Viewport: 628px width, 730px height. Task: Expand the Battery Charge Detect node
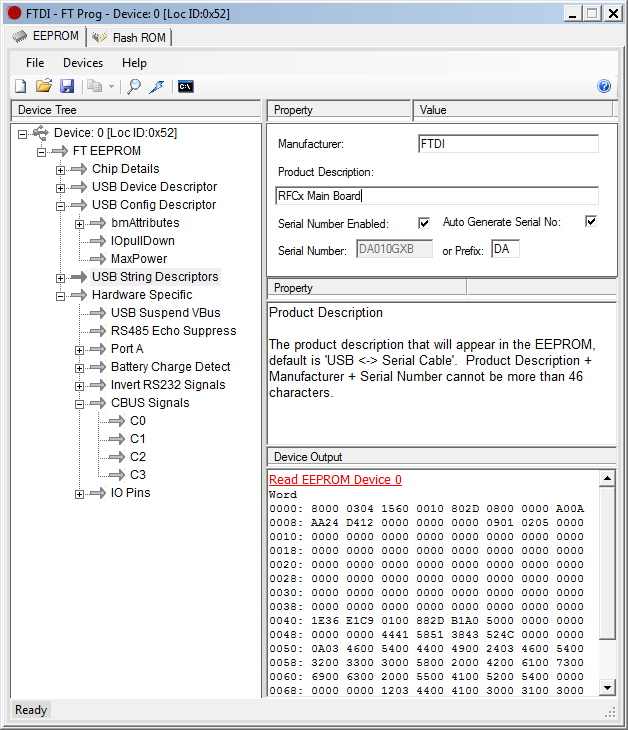pos(80,368)
